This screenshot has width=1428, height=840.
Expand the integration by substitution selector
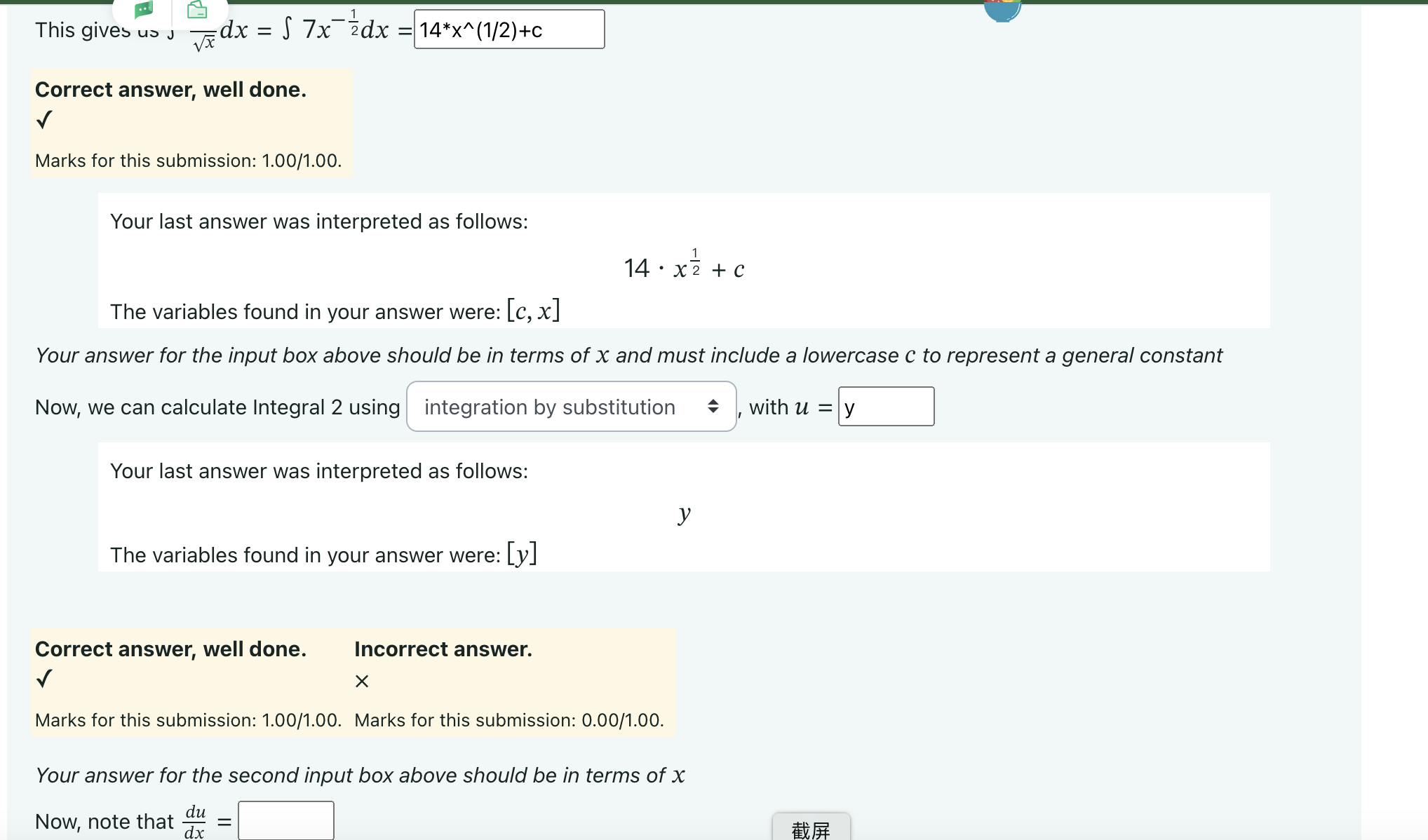coord(570,407)
